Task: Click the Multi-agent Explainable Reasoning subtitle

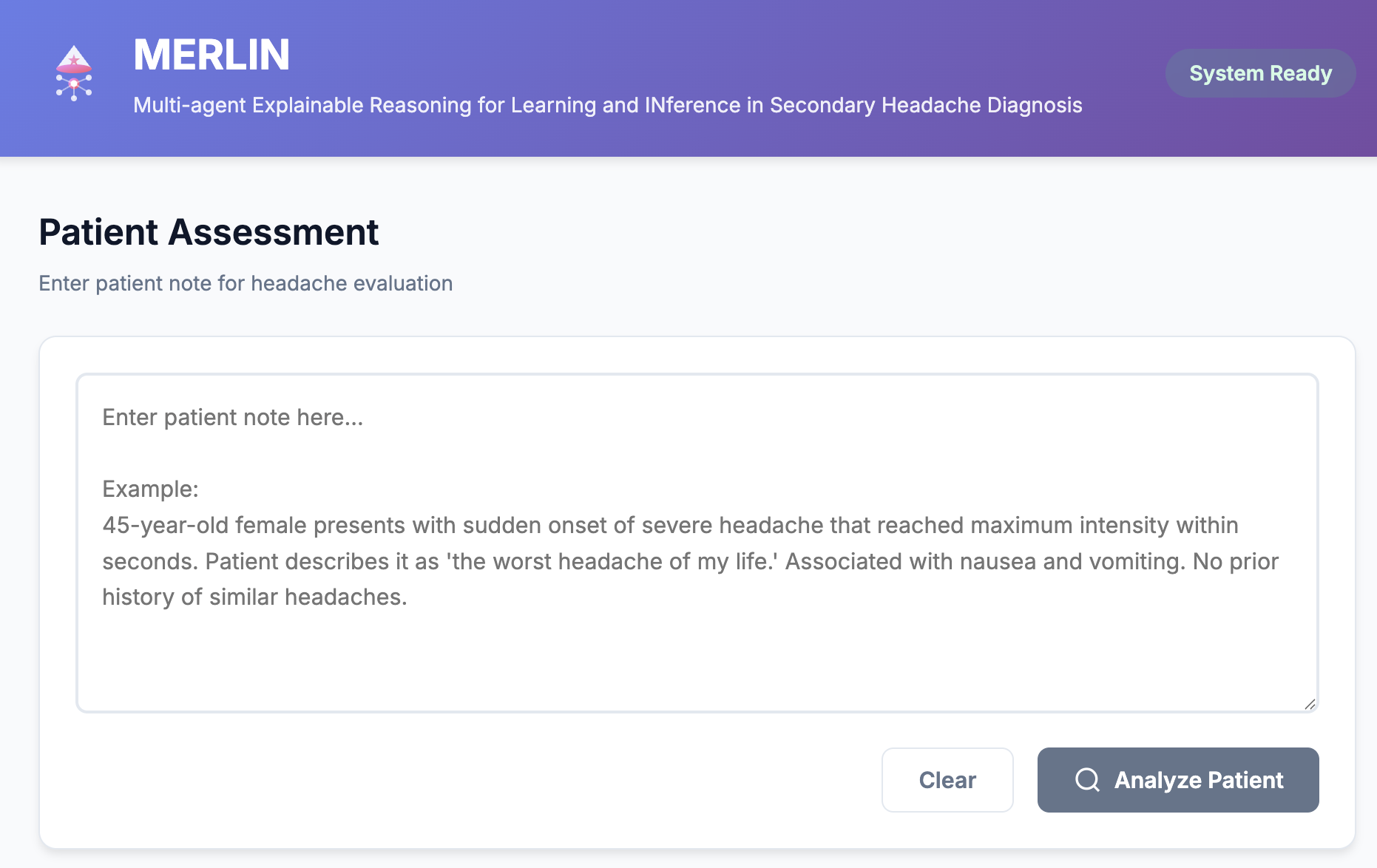Action: 607,105
